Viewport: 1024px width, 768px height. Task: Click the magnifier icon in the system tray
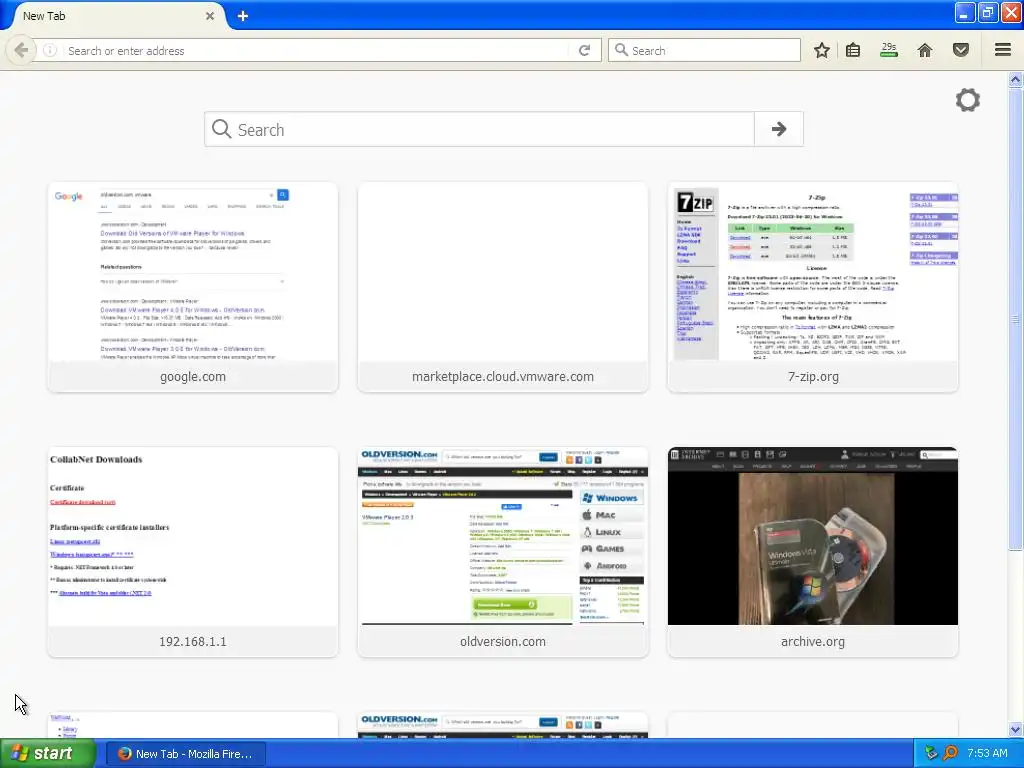pyautogui.click(x=950, y=753)
